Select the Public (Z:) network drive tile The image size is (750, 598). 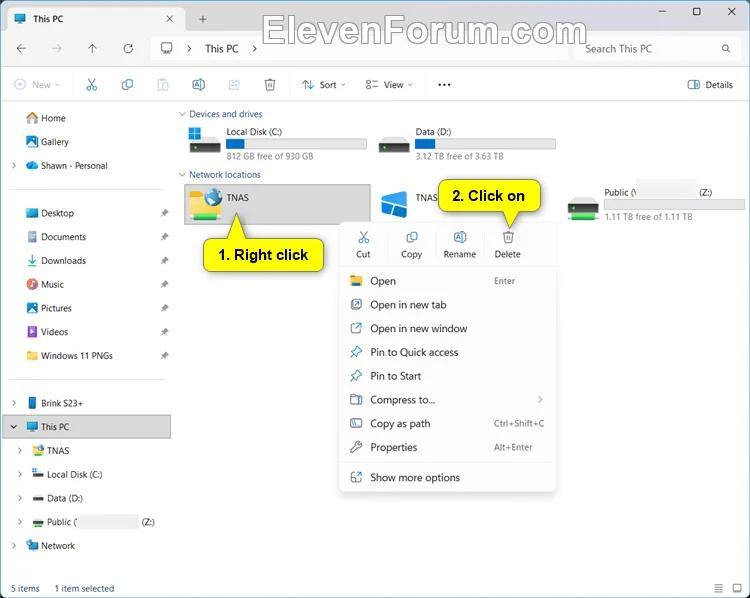point(655,204)
